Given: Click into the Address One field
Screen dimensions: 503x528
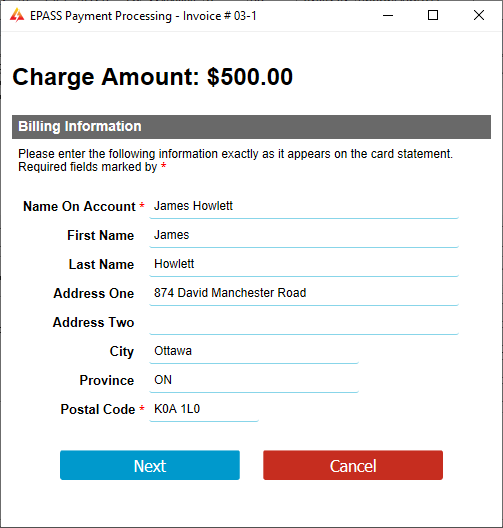Looking at the screenshot, I should tap(304, 293).
